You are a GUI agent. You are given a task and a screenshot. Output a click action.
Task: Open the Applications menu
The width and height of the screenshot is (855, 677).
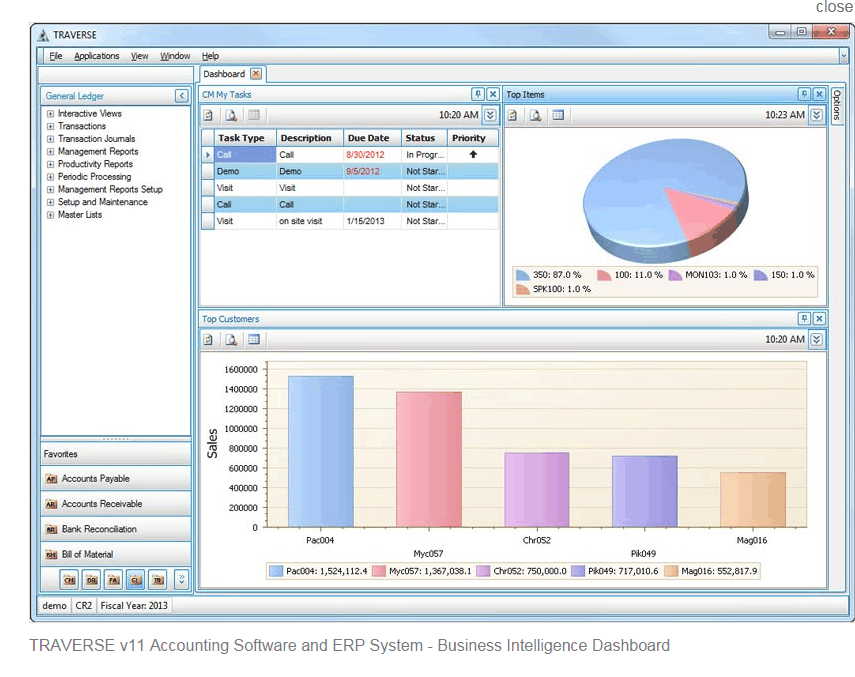click(x=97, y=56)
